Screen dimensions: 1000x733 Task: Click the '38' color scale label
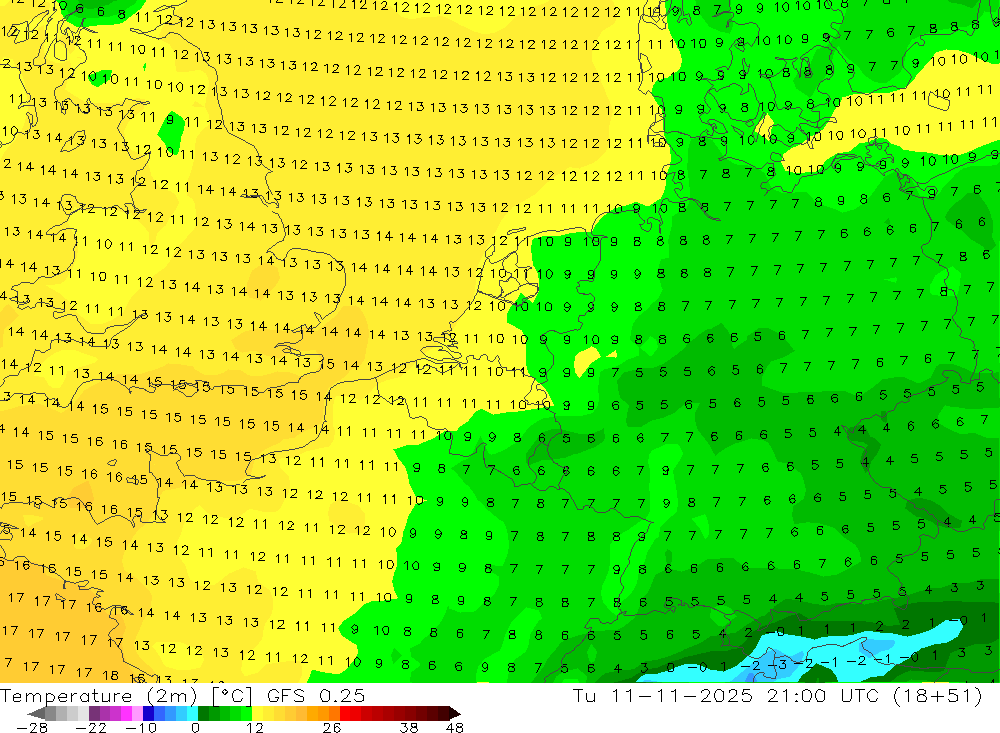coord(409,728)
